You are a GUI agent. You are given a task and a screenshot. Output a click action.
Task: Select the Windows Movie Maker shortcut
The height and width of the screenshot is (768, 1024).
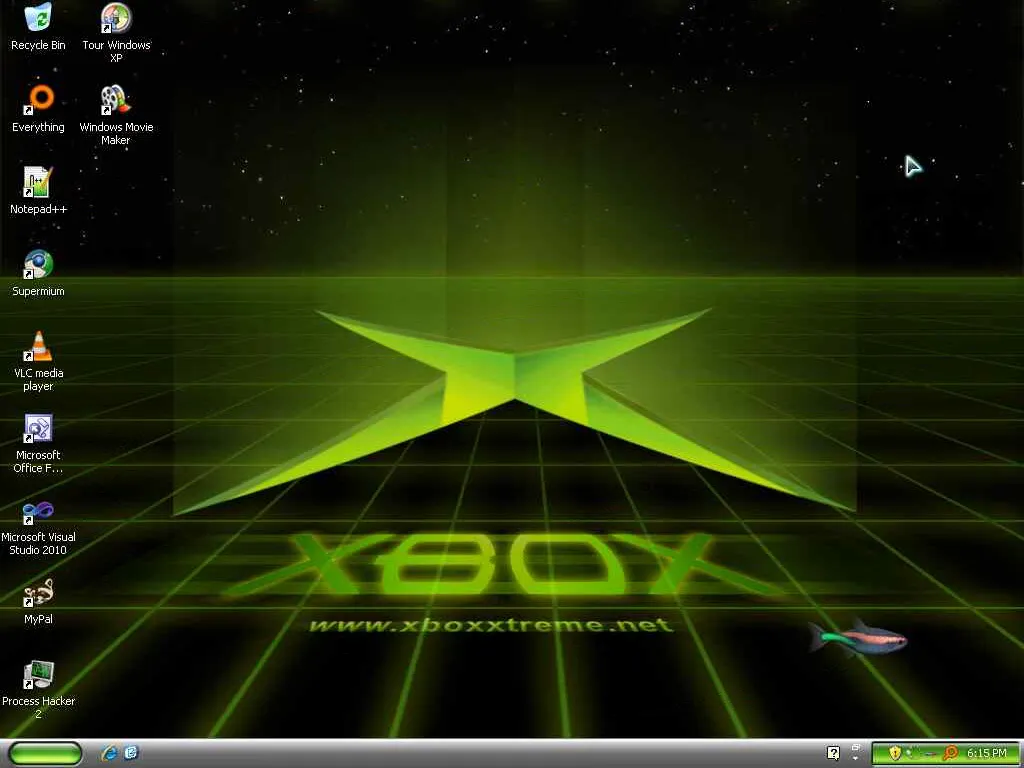[116, 115]
